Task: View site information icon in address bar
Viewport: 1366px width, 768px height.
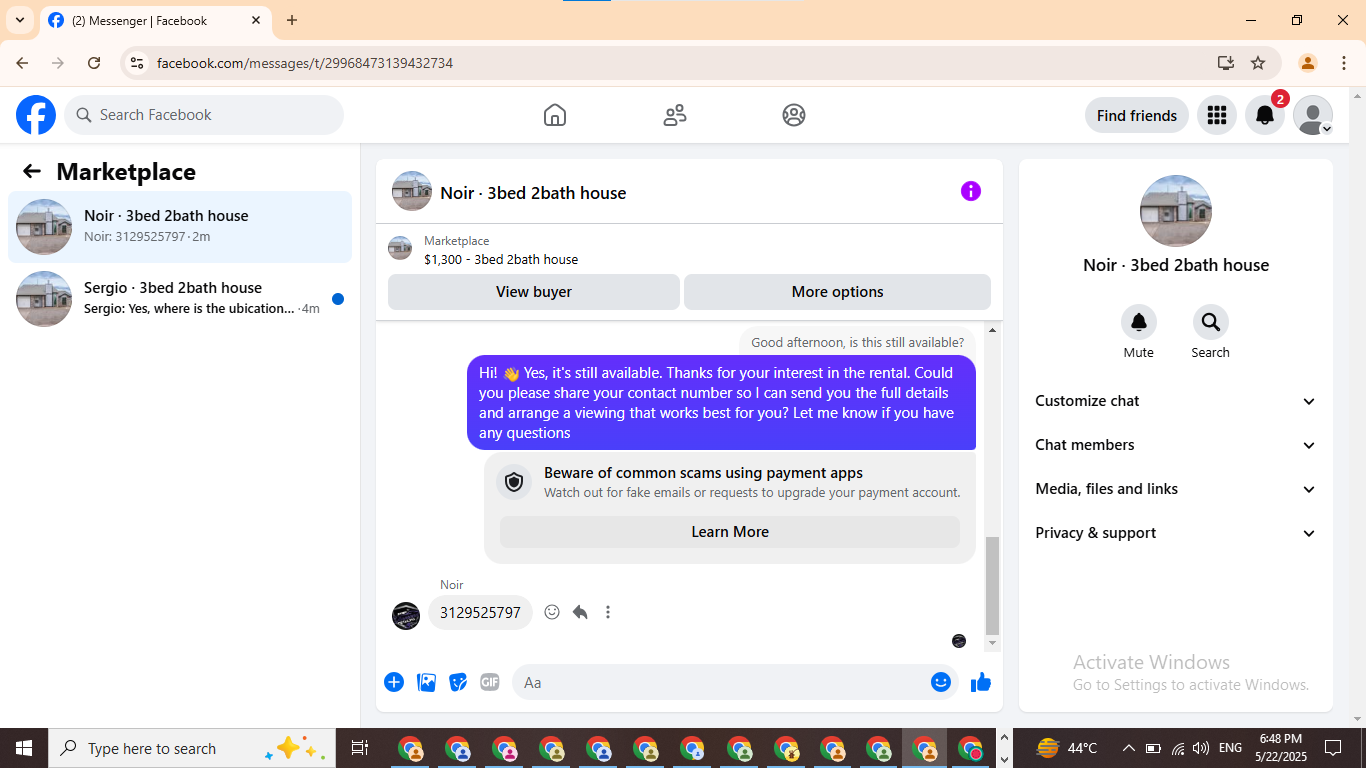Action: 137,63
